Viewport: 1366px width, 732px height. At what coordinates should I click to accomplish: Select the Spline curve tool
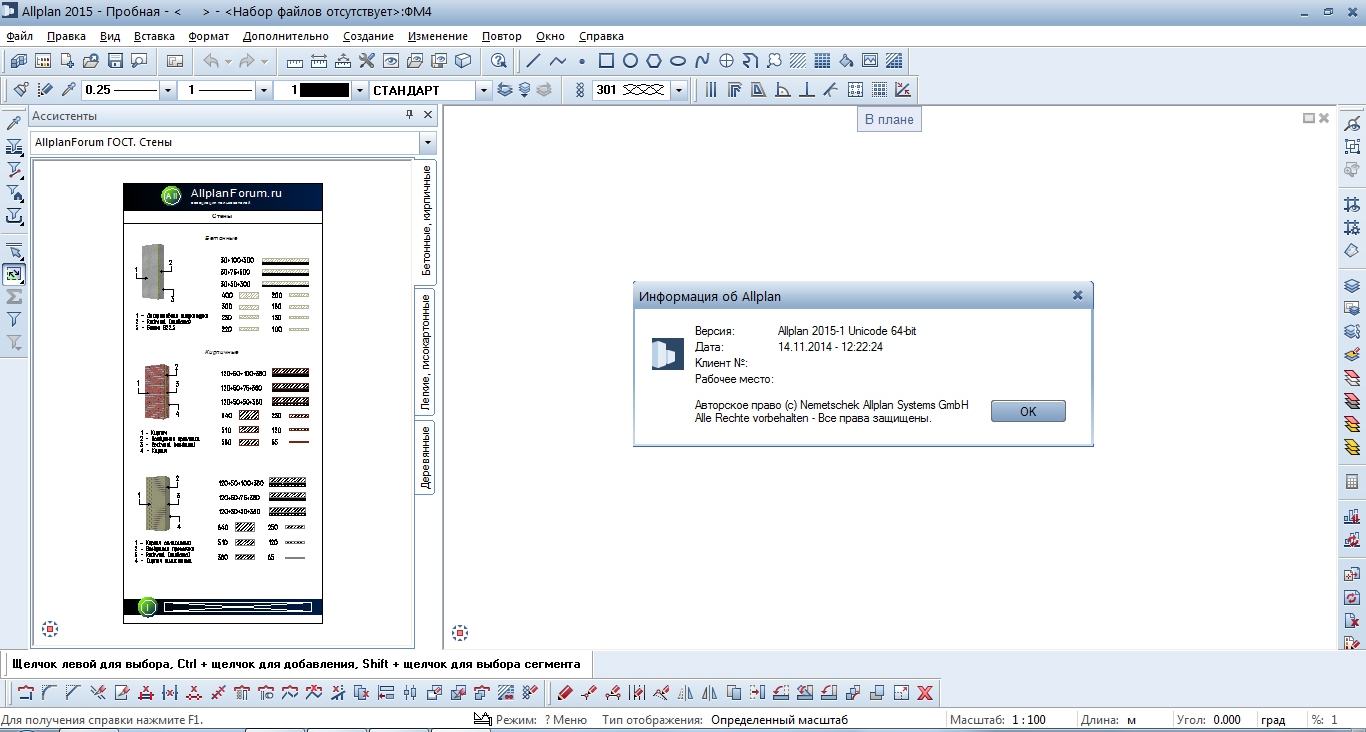click(x=703, y=61)
